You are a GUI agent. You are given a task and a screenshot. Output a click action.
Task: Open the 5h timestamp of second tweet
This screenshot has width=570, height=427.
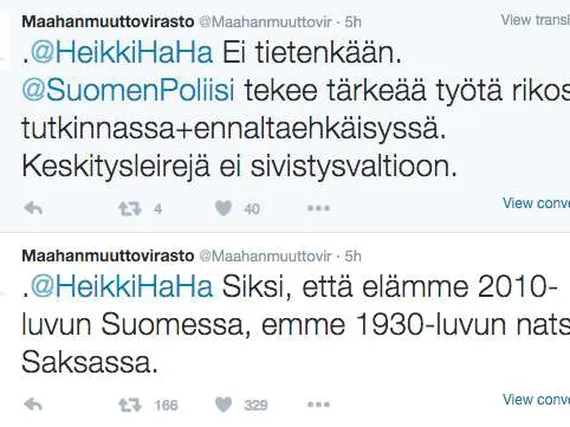[x=353, y=256]
